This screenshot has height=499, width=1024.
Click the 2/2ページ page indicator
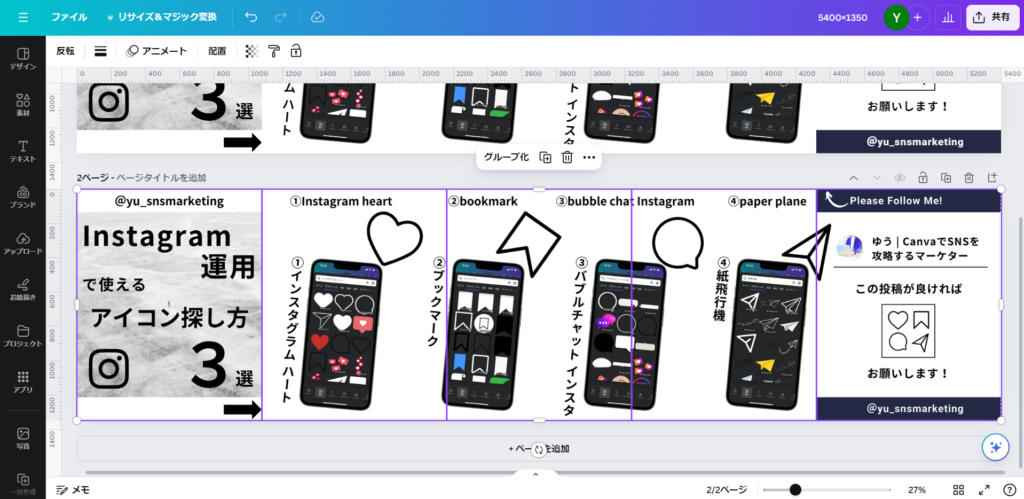click(726, 490)
